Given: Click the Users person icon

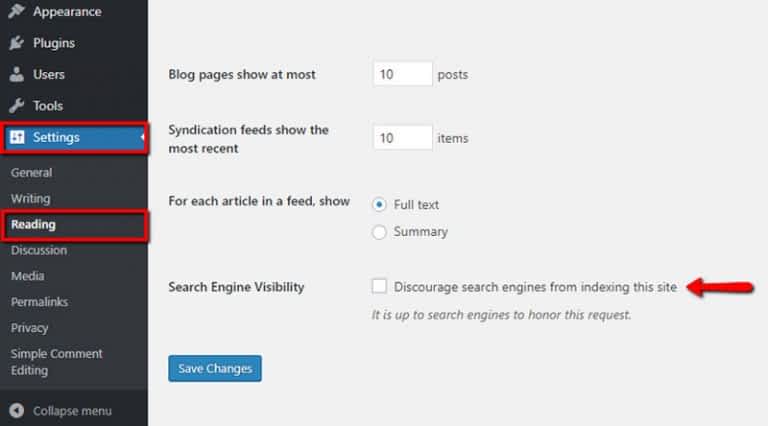Looking at the screenshot, I should 16,74.
